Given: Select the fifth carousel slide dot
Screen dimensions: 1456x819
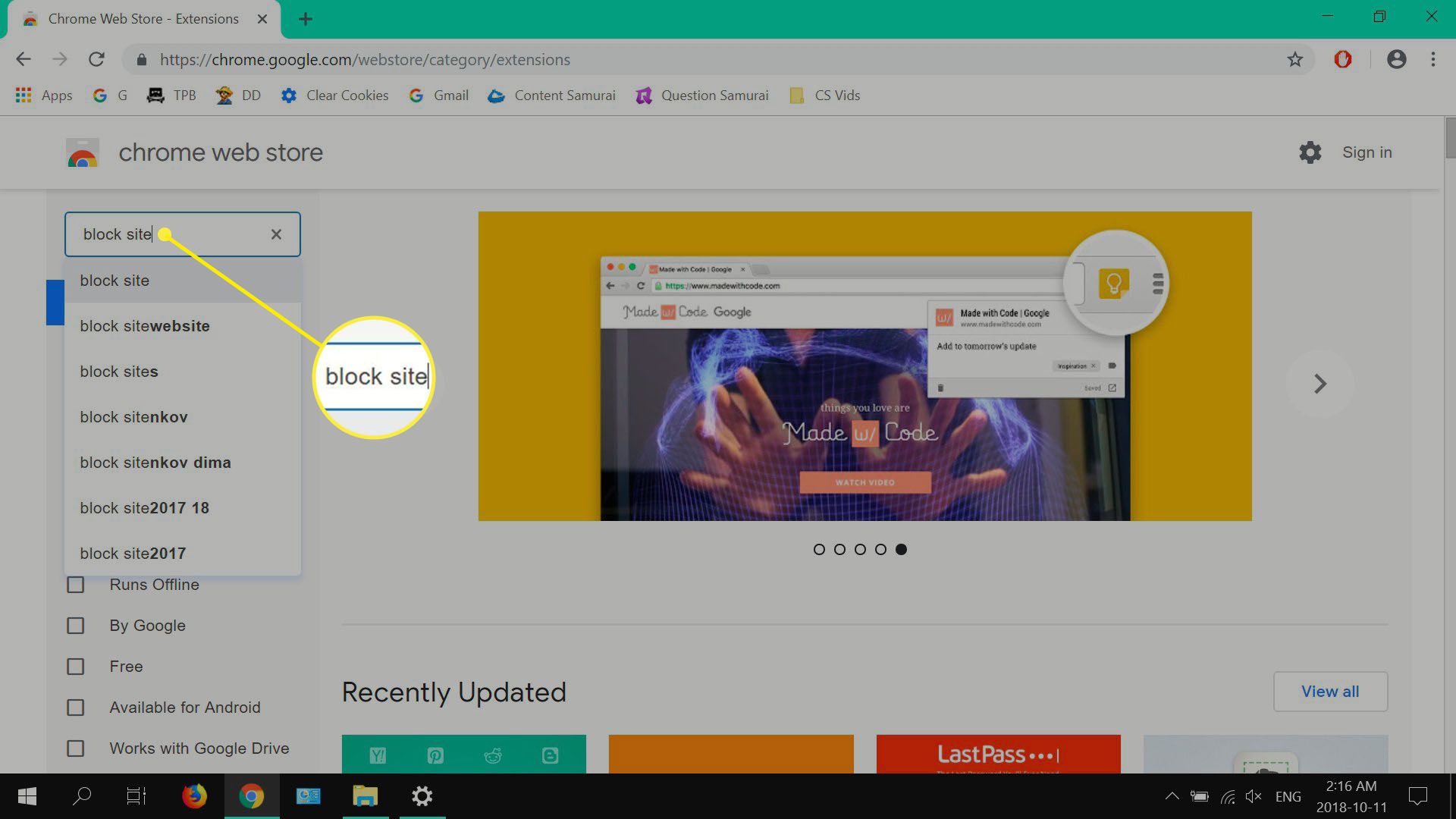Looking at the screenshot, I should click(901, 549).
